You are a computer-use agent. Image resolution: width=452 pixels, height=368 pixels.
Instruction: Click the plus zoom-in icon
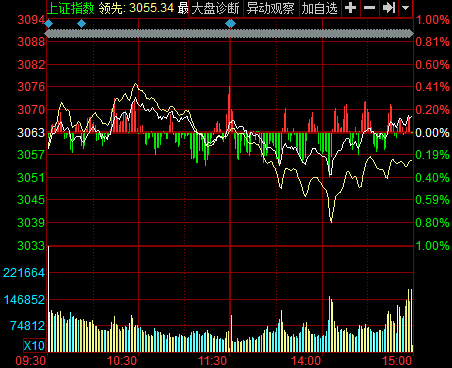click(x=350, y=8)
